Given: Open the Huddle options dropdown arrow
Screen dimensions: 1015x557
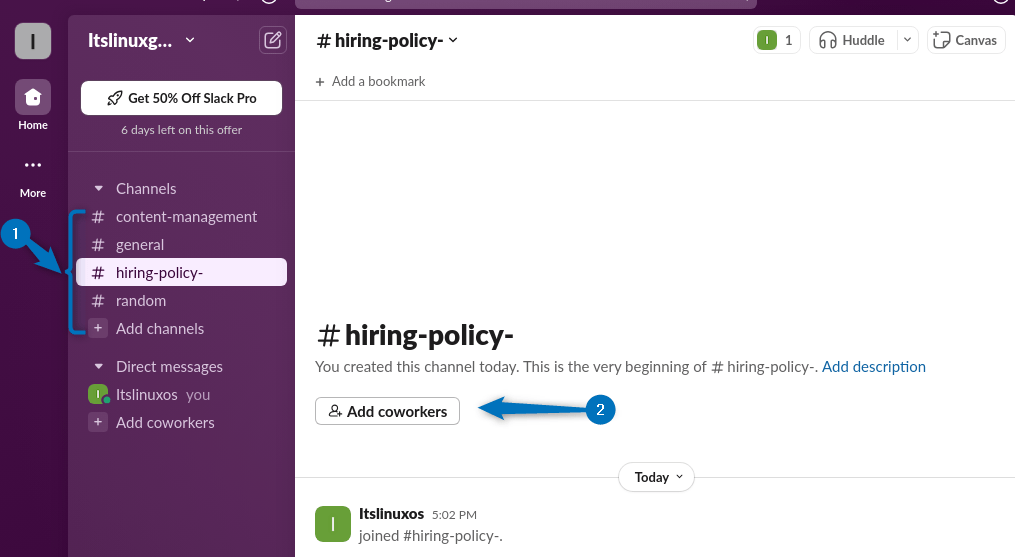Looking at the screenshot, I should [906, 40].
